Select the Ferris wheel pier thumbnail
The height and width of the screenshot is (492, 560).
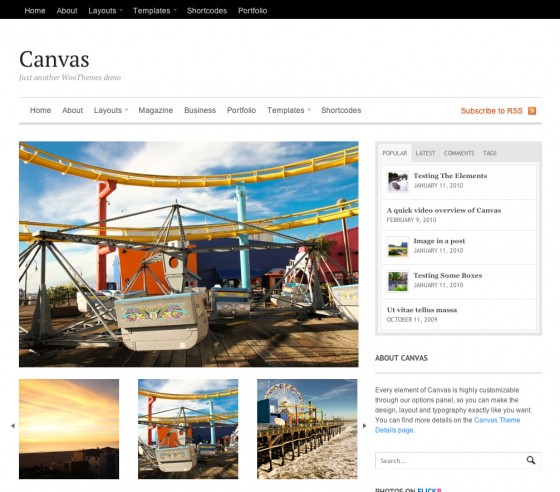[307, 429]
